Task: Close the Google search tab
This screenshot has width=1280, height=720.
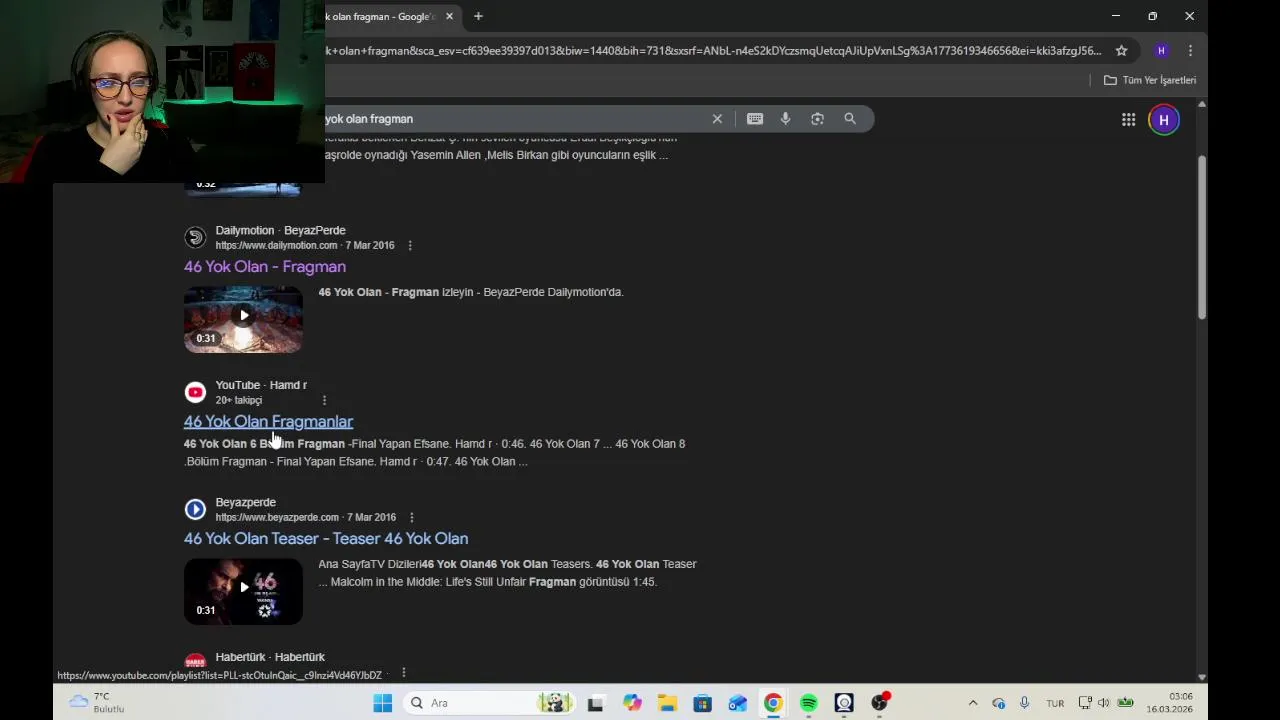Action: [x=449, y=16]
